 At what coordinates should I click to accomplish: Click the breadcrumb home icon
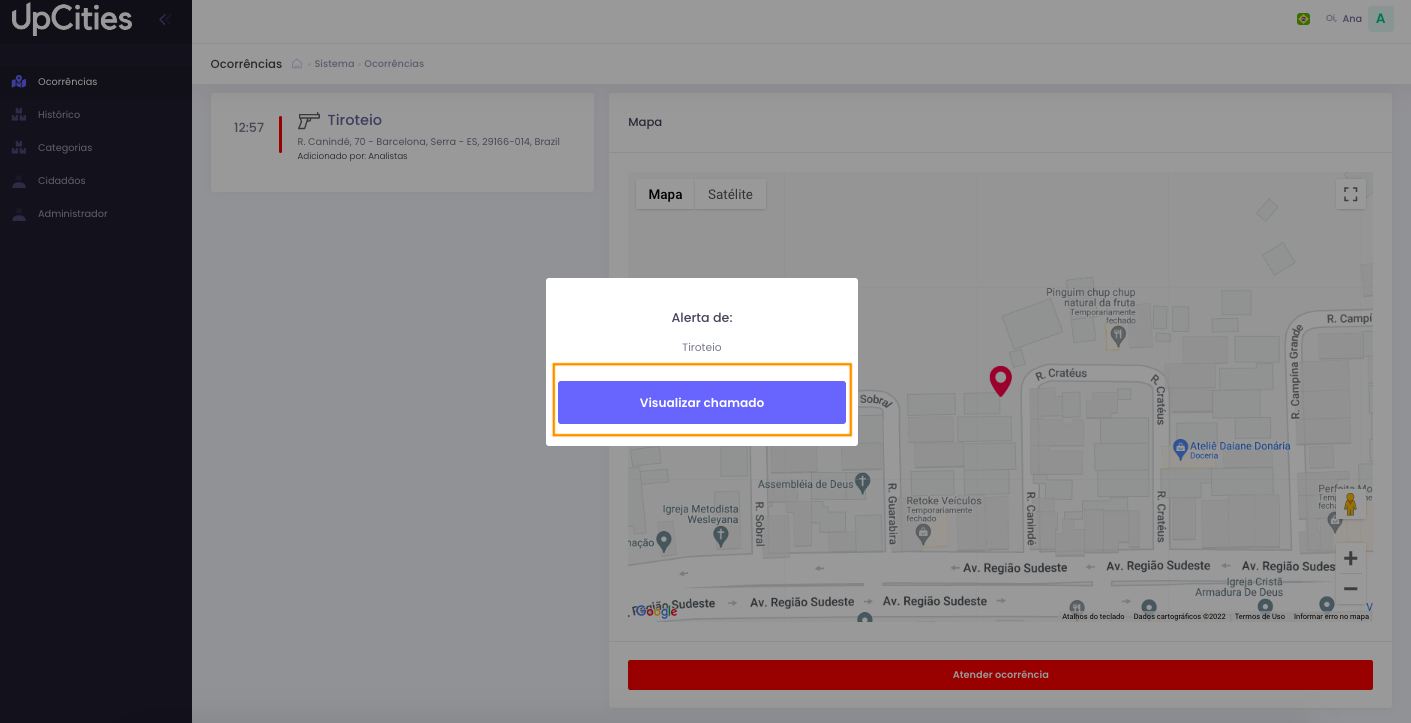pyautogui.click(x=297, y=64)
